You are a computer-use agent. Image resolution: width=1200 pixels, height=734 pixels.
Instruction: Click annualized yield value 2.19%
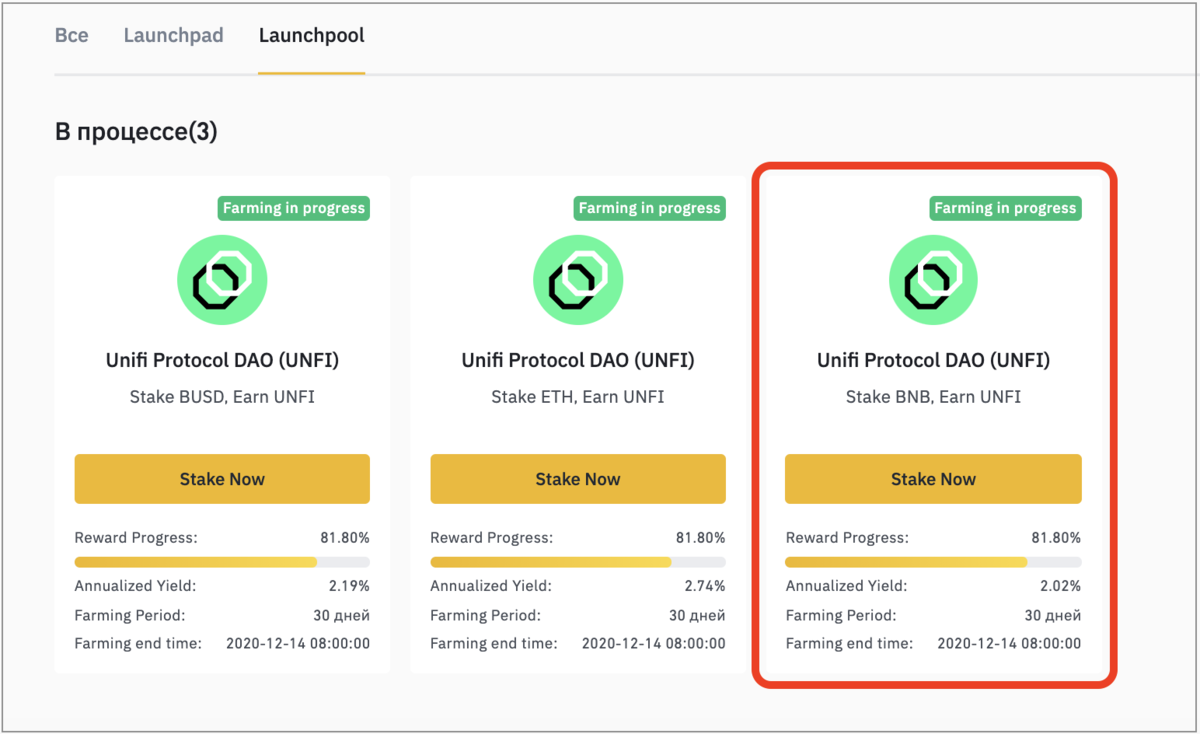(349, 586)
